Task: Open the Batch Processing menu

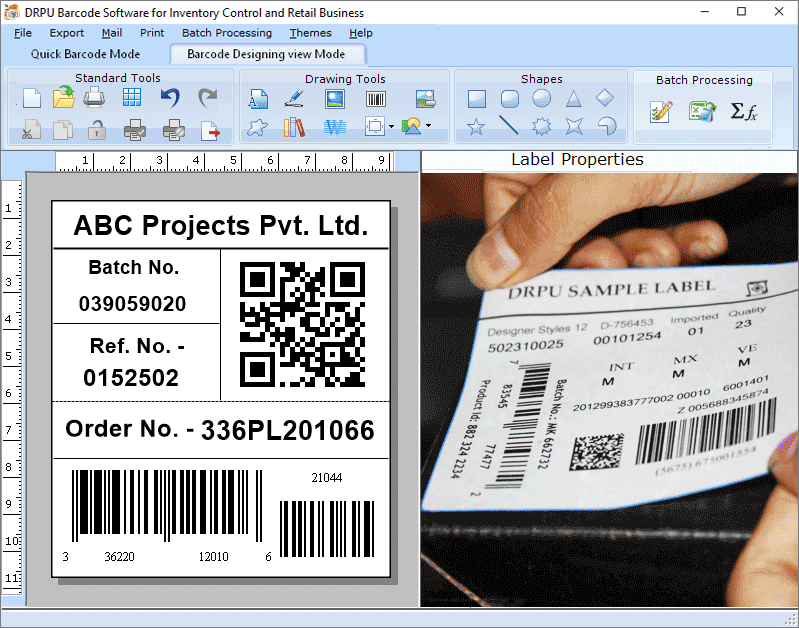Action: tap(227, 33)
